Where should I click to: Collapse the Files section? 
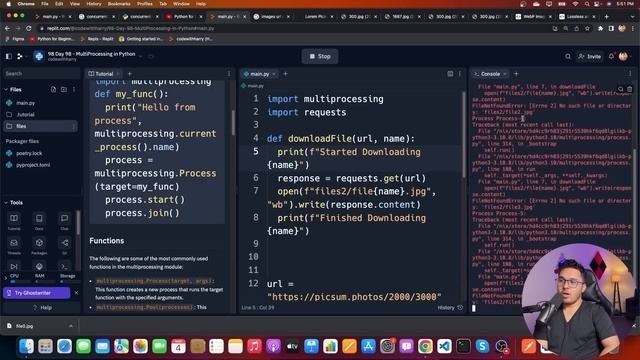(6, 89)
